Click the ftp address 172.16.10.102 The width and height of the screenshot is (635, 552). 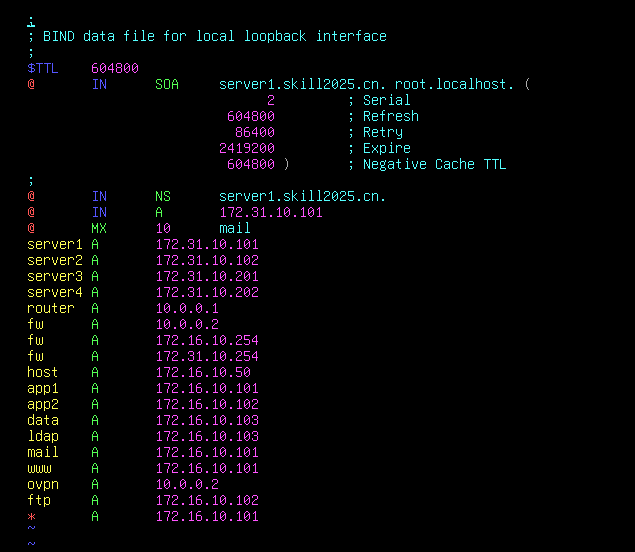pos(207,500)
